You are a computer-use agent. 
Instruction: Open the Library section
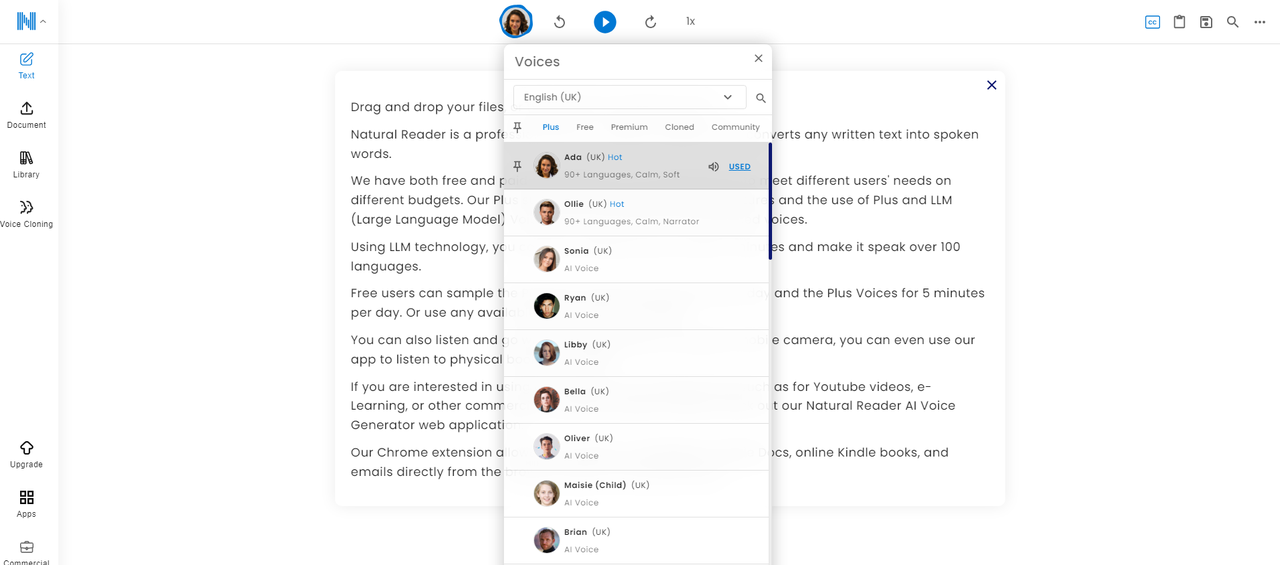click(26, 165)
